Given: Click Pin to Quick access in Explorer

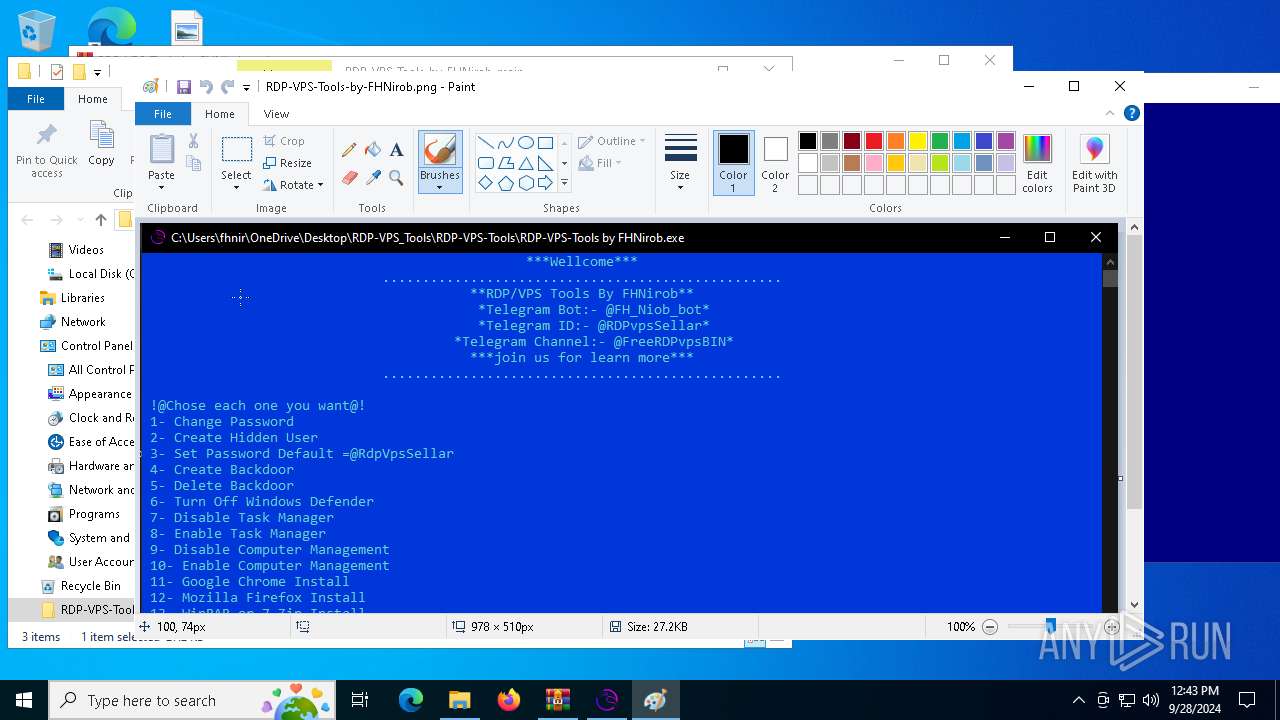Looking at the screenshot, I should coord(46,151).
